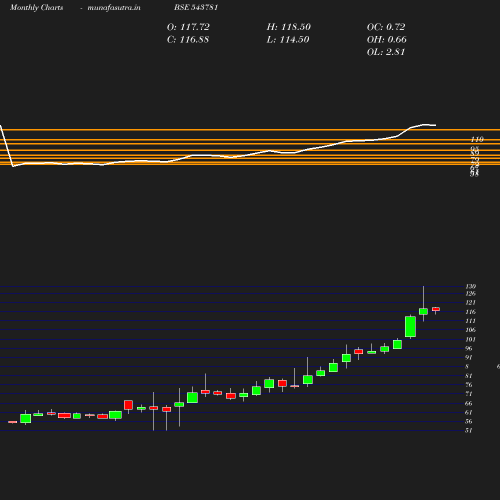Click the "116" price axis label
The width and height of the screenshot is (500, 500).
click(x=471, y=312)
